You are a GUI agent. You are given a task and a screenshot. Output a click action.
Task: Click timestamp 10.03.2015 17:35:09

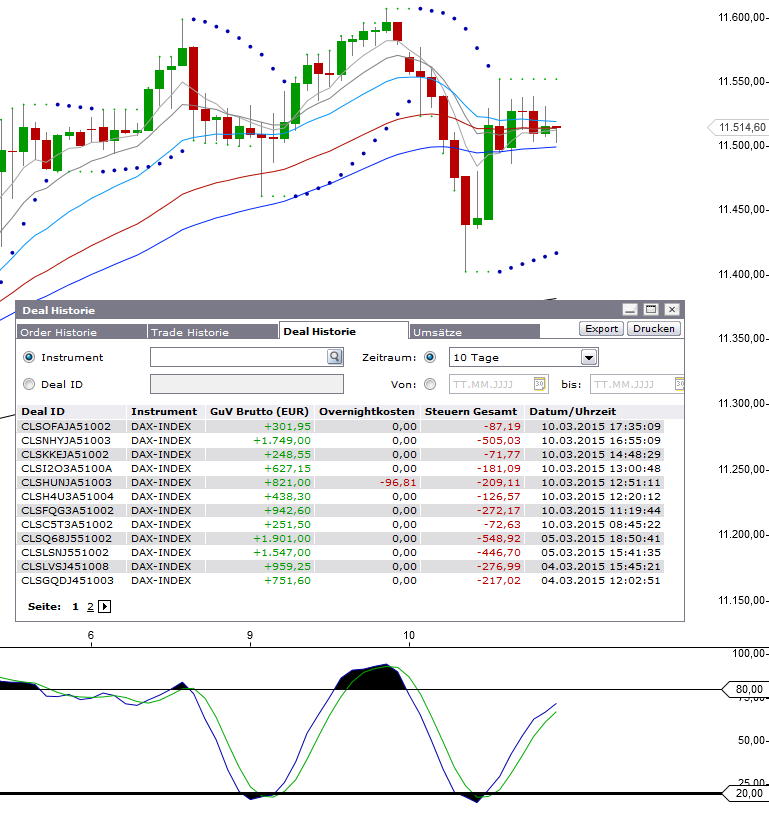[601, 426]
